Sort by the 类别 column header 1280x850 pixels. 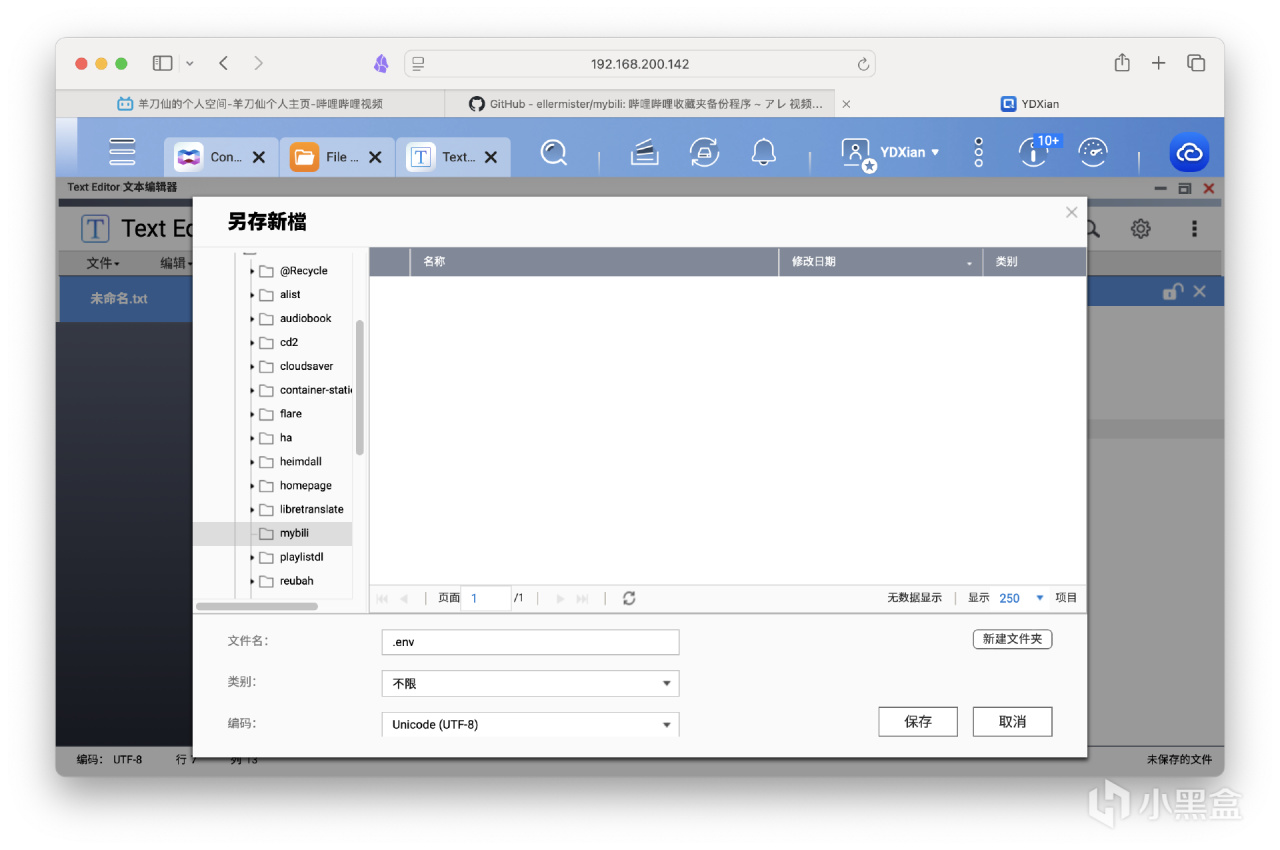pos(1034,262)
